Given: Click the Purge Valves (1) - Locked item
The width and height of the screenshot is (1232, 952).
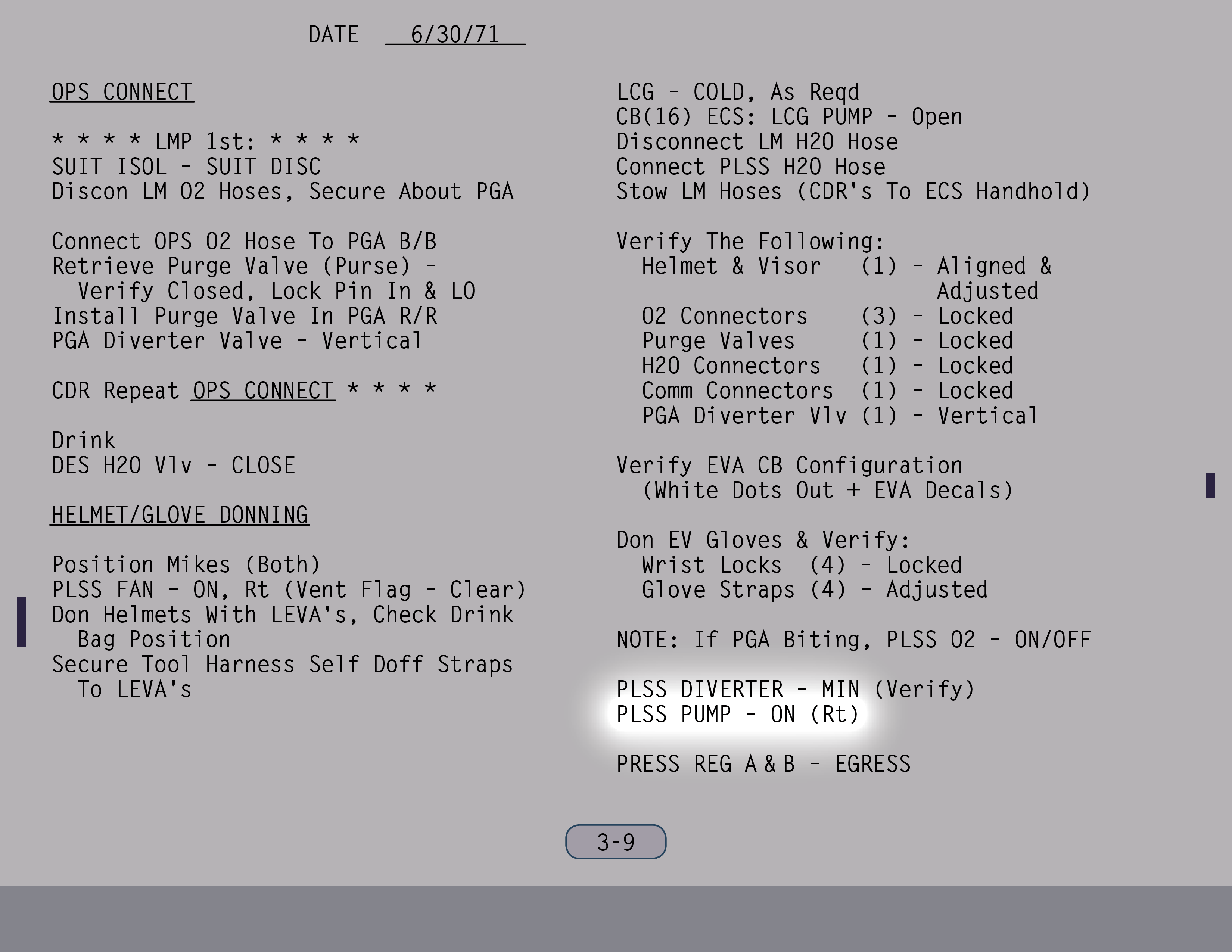Looking at the screenshot, I should 827,340.
